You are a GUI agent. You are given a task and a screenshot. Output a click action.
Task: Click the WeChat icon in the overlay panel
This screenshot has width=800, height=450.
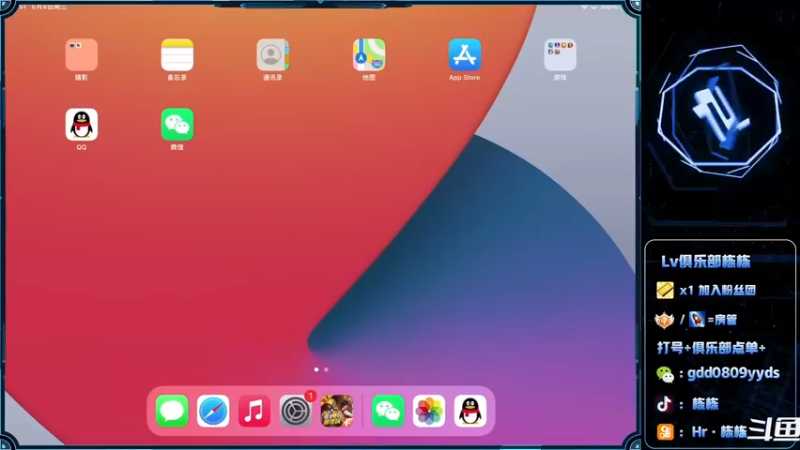click(665, 374)
